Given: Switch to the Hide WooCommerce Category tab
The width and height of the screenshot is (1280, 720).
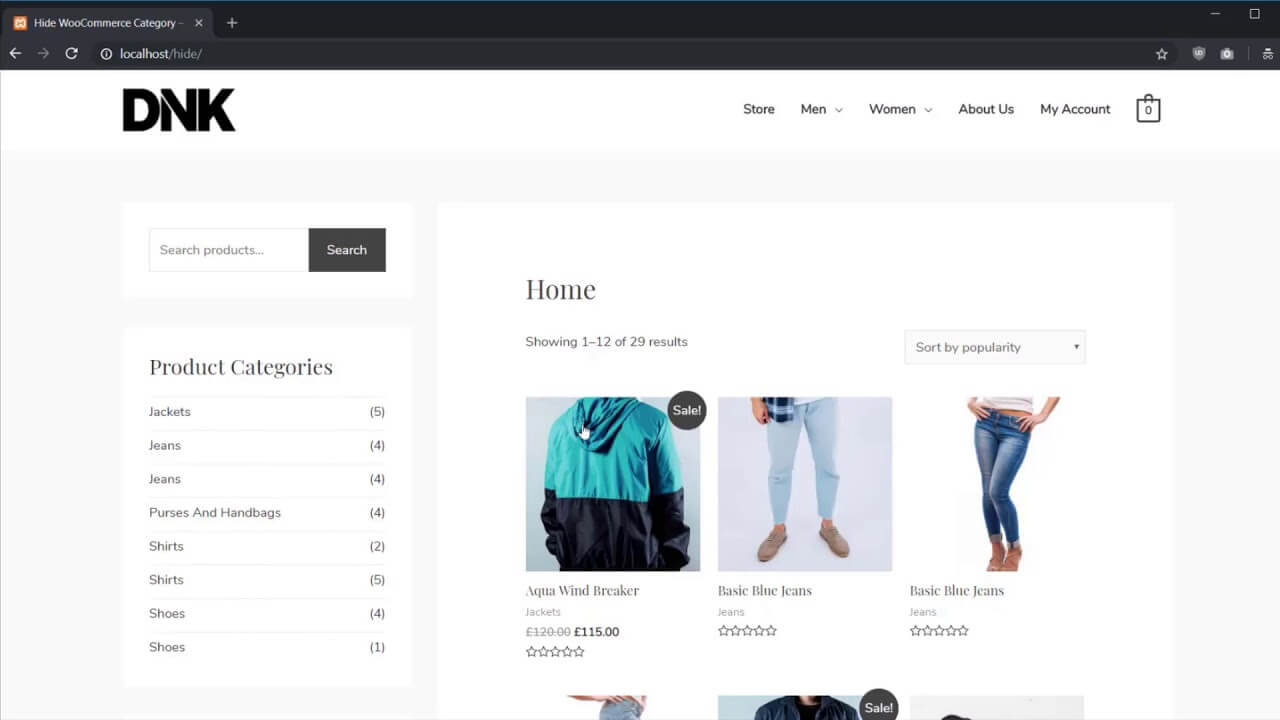Looking at the screenshot, I should pyautogui.click(x=100, y=22).
